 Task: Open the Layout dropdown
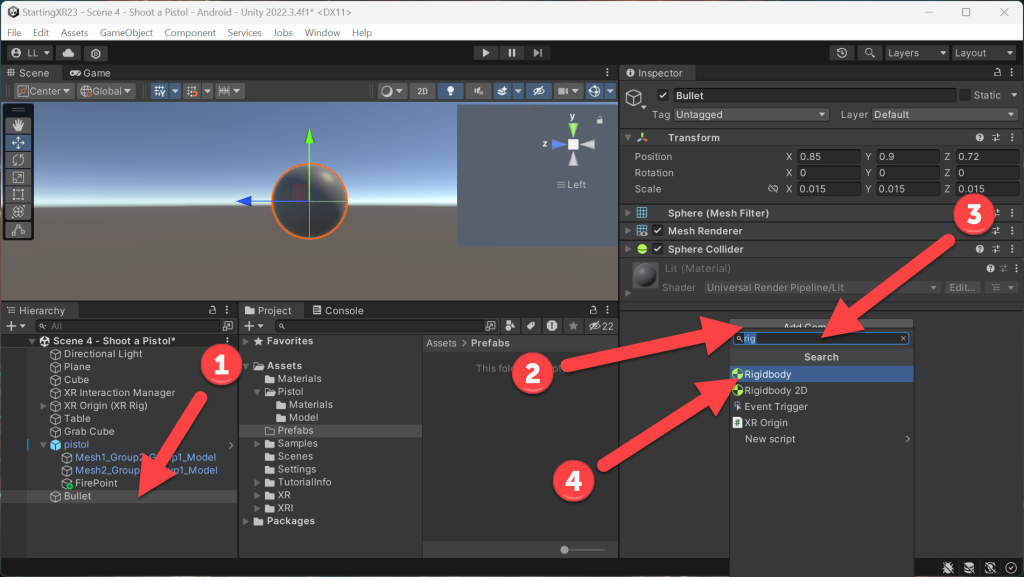point(984,53)
